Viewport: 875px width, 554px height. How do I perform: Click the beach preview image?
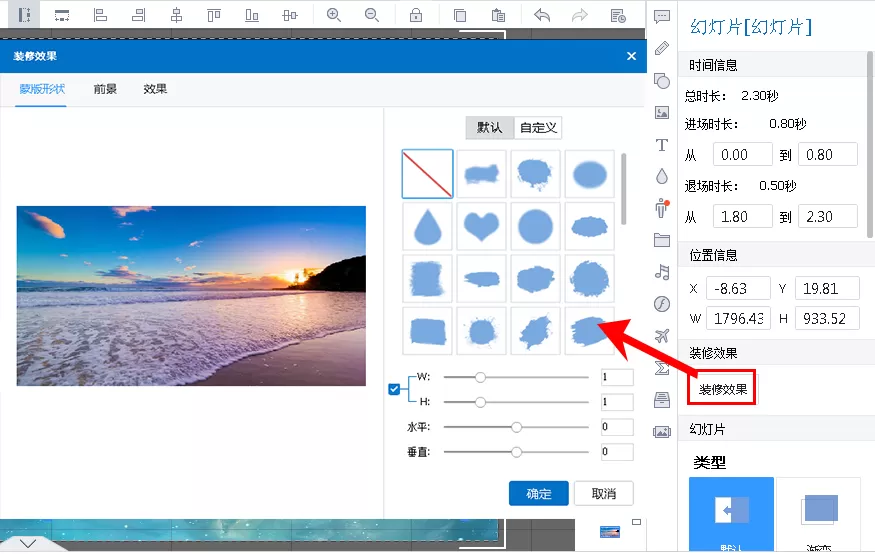(191, 296)
